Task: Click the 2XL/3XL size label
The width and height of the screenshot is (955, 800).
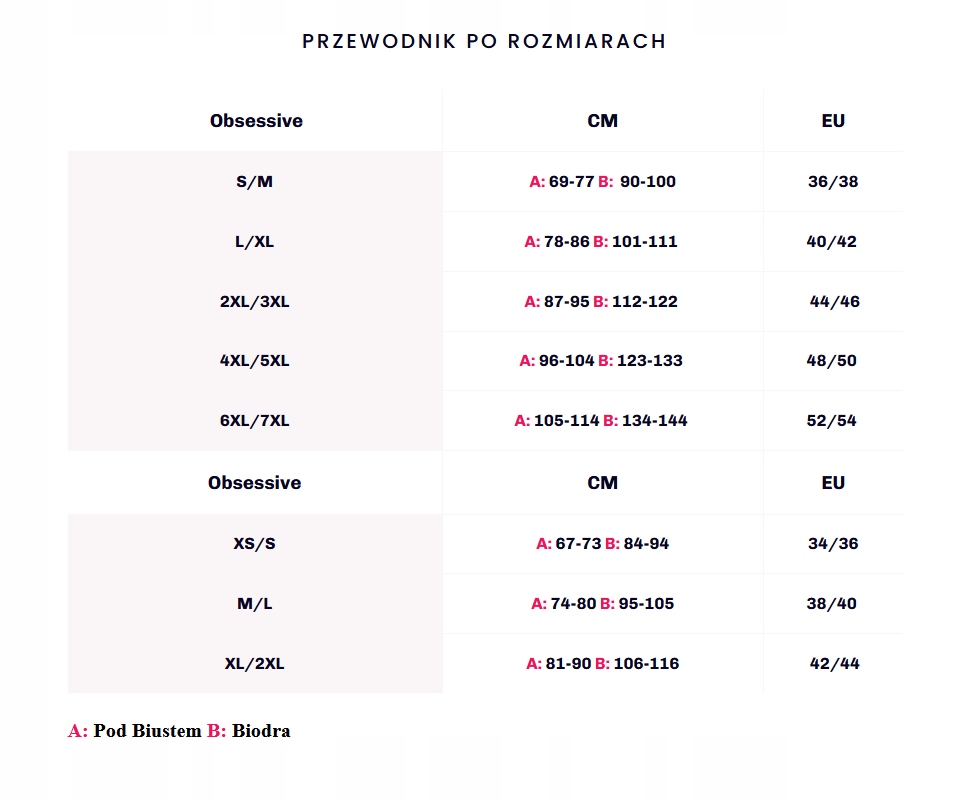Action: [x=255, y=302]
